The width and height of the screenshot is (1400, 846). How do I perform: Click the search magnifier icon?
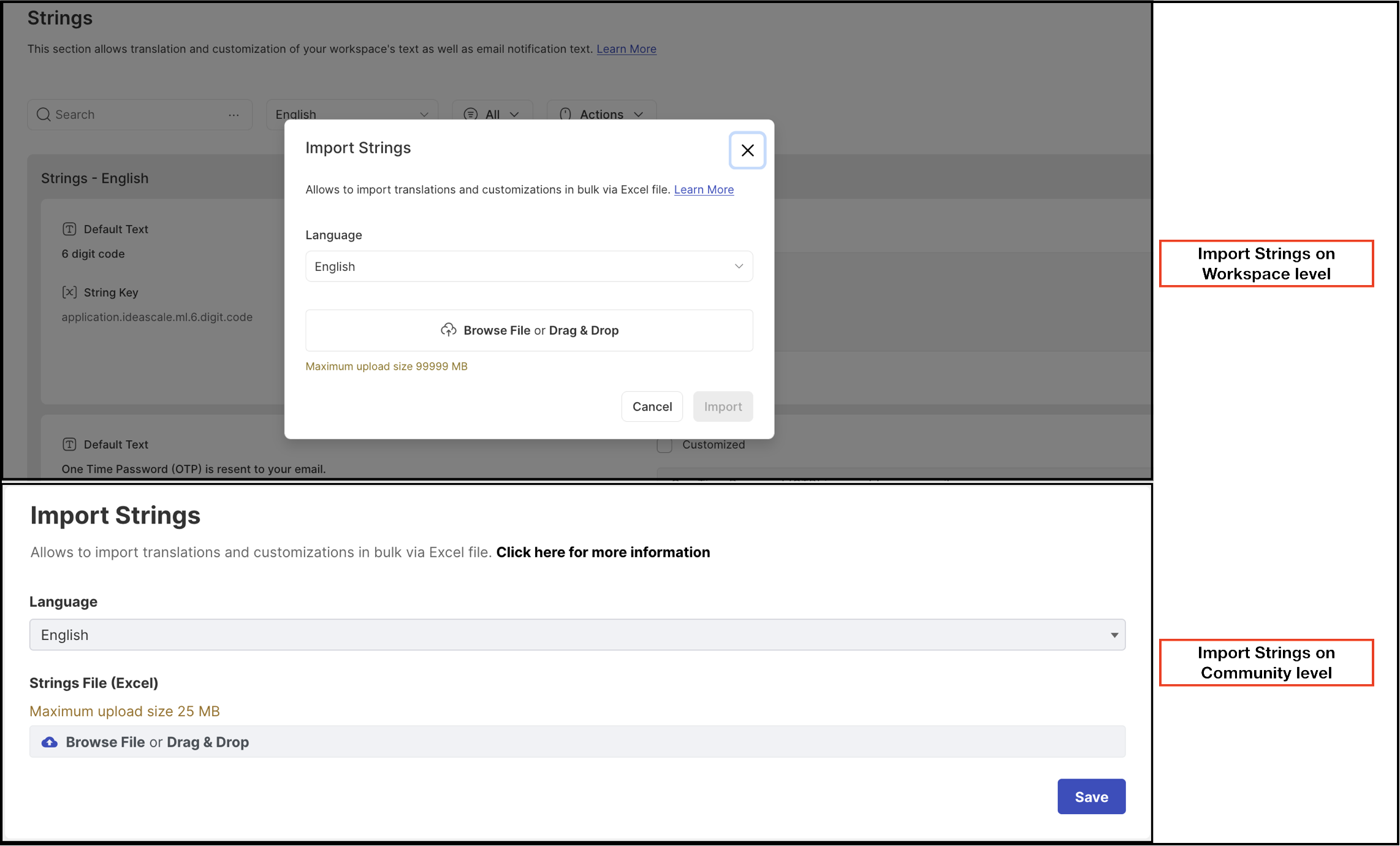pos(44,115)
